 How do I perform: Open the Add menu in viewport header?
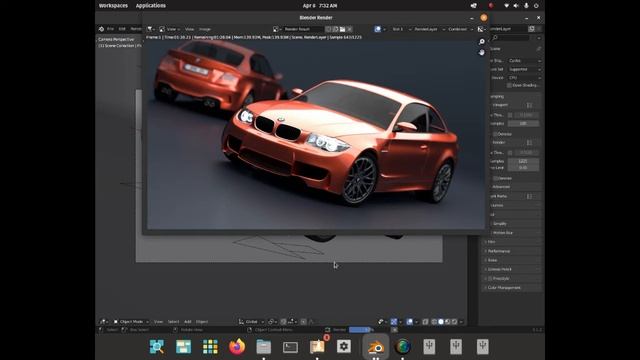pos(188,322)
